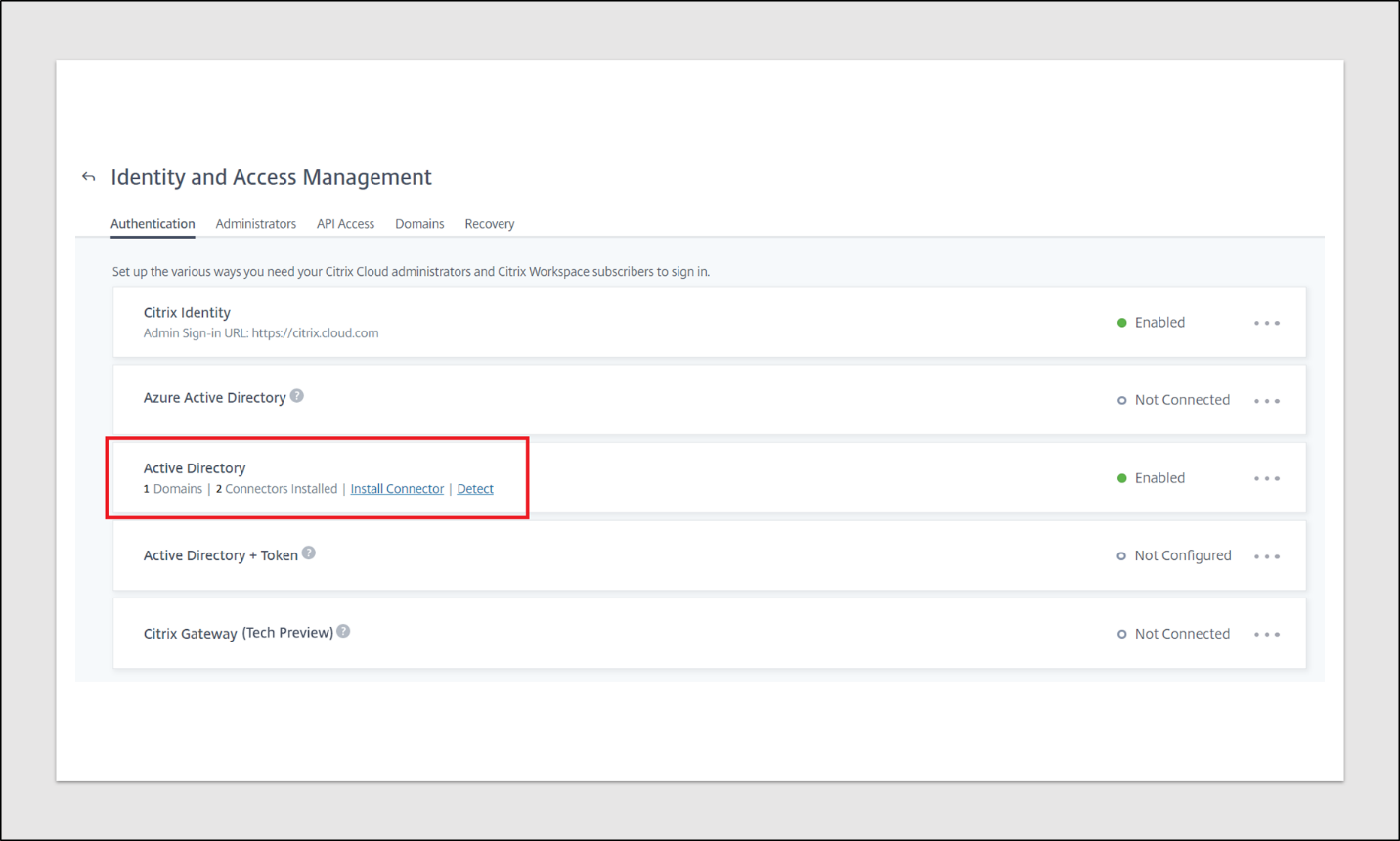Click help icon next to Azure Active Directory
This screenshot has height=841, width=1400.
(297, 396)
